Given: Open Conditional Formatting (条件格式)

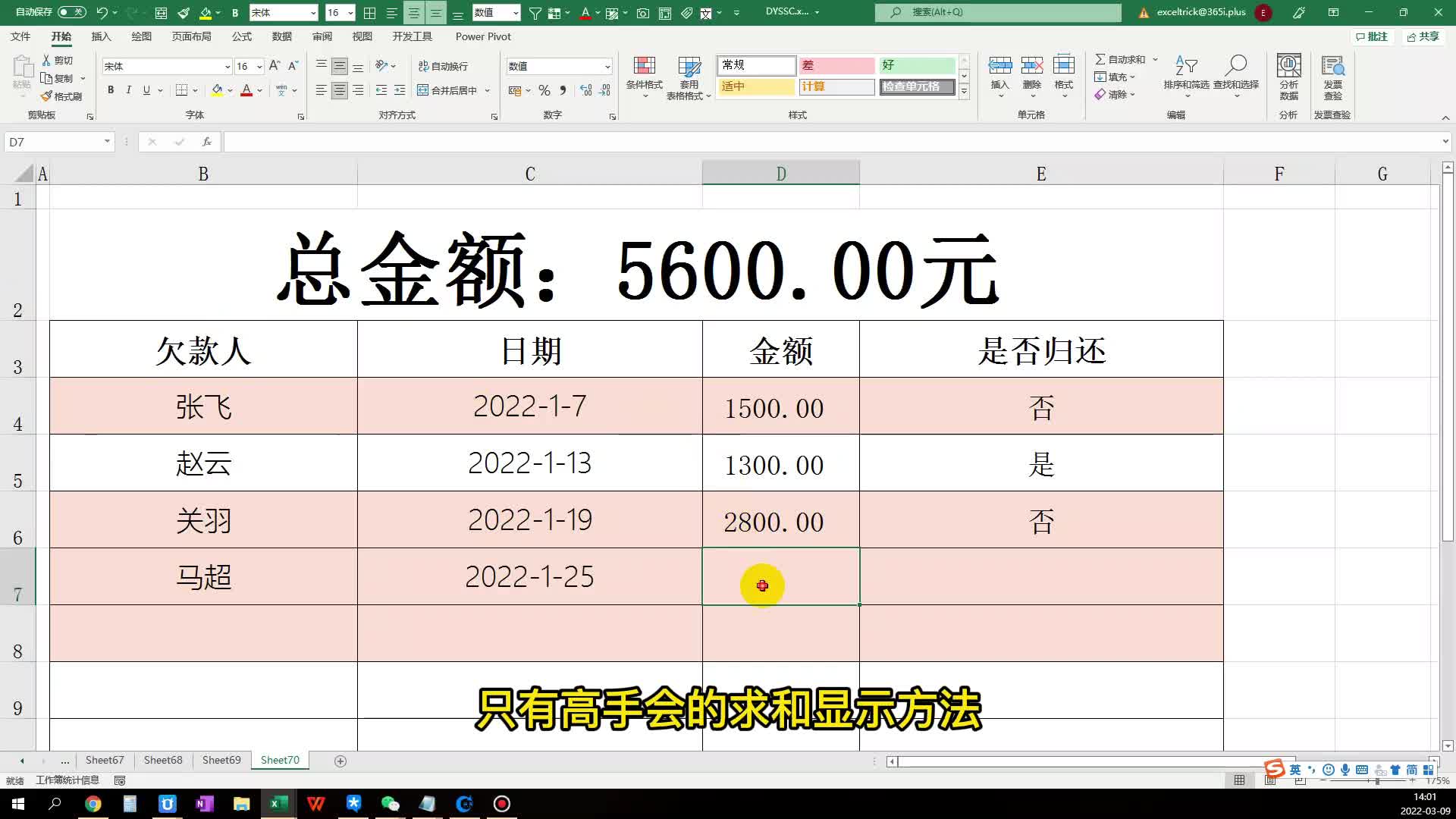Looking at the screenshot, I should 644,76.
